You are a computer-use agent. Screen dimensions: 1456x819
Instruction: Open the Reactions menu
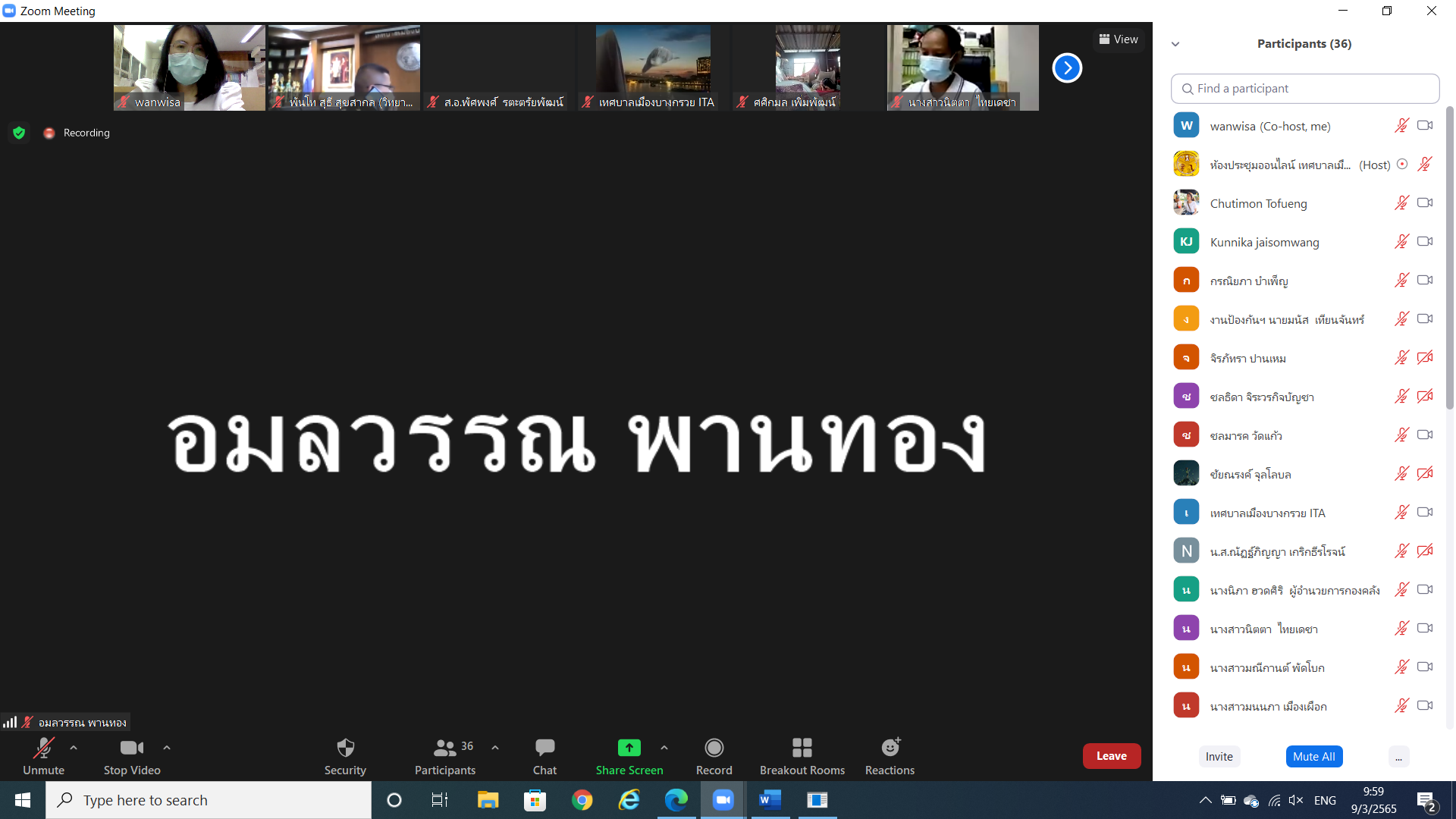point(890,756)
